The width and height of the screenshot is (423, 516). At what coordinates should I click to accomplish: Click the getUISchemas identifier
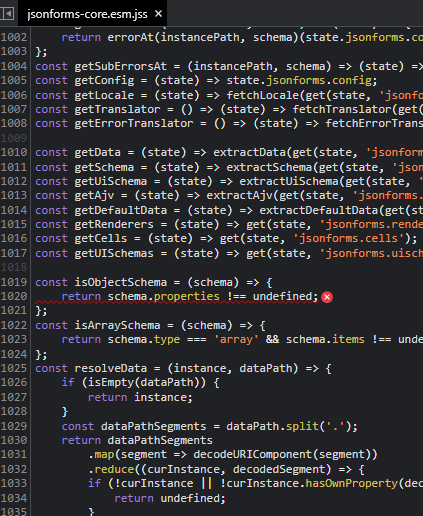point(114,253)
